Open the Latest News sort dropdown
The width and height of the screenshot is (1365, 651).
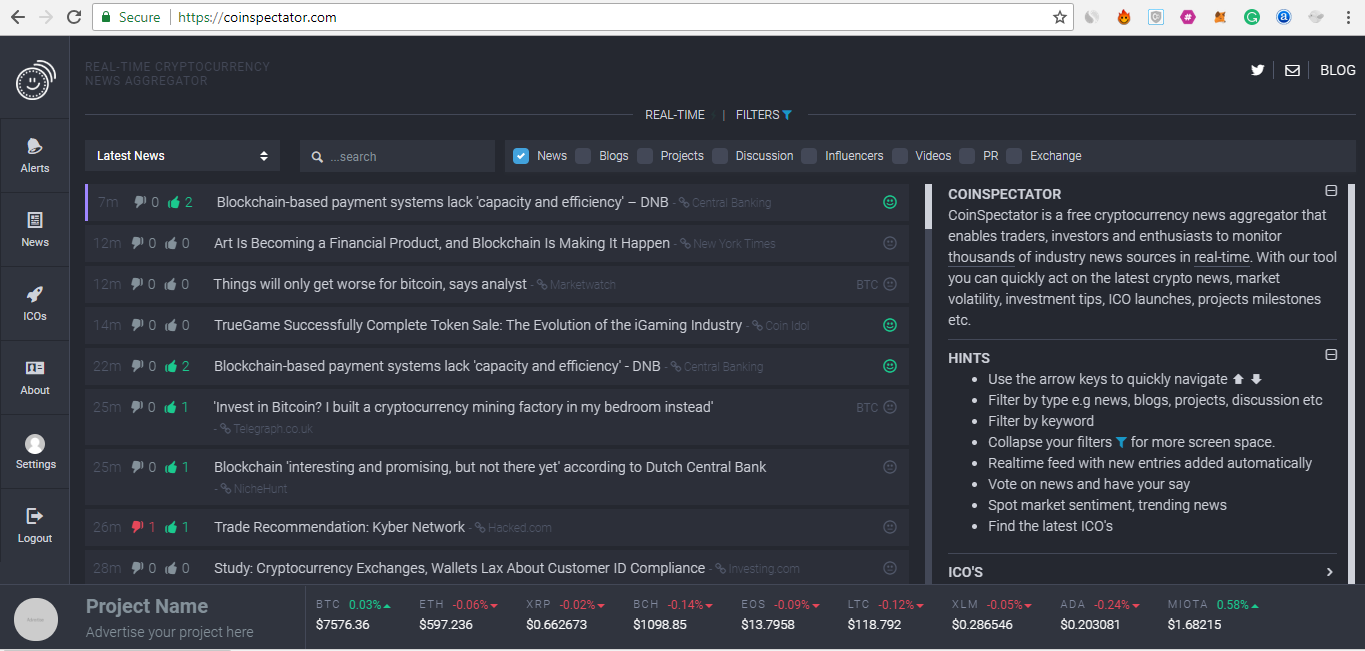pos(182,156)
